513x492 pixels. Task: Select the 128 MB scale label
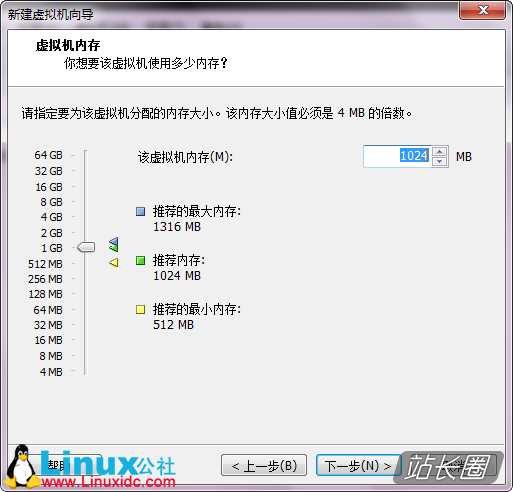point(46,294)
